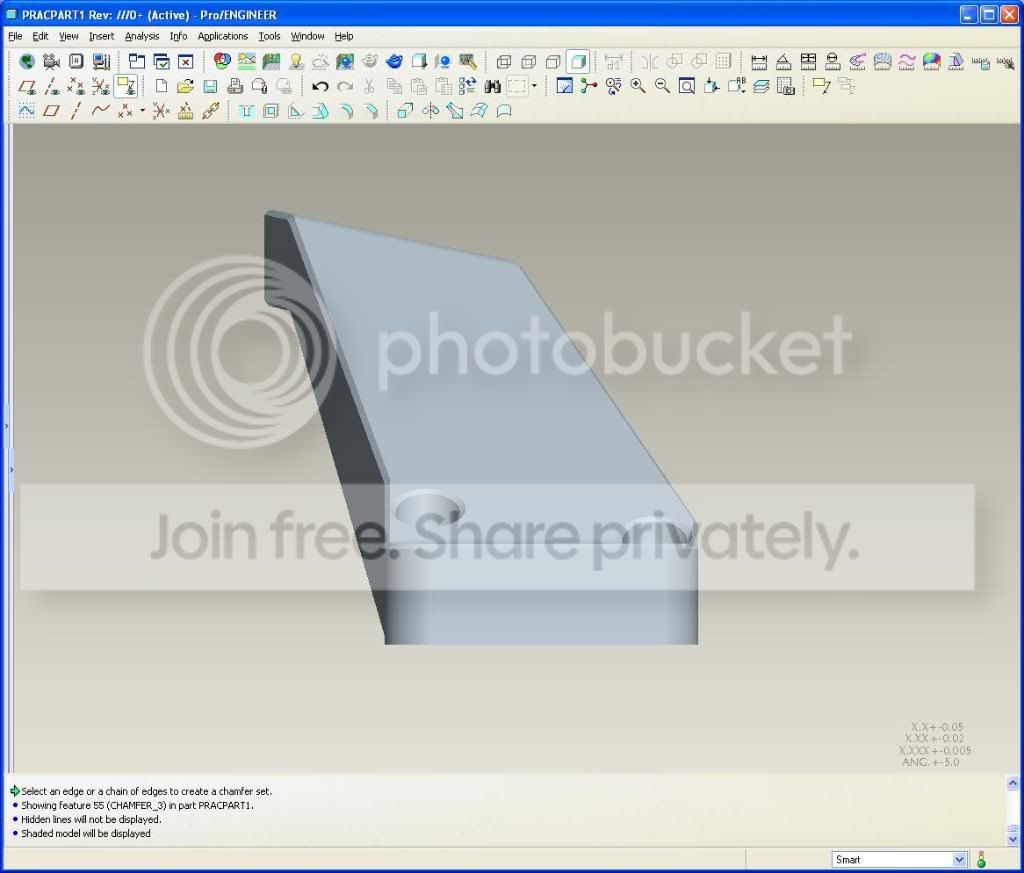Create a datum coordinate system
The height and width of the screenshot is (873, 1024).
coord(161,111)
